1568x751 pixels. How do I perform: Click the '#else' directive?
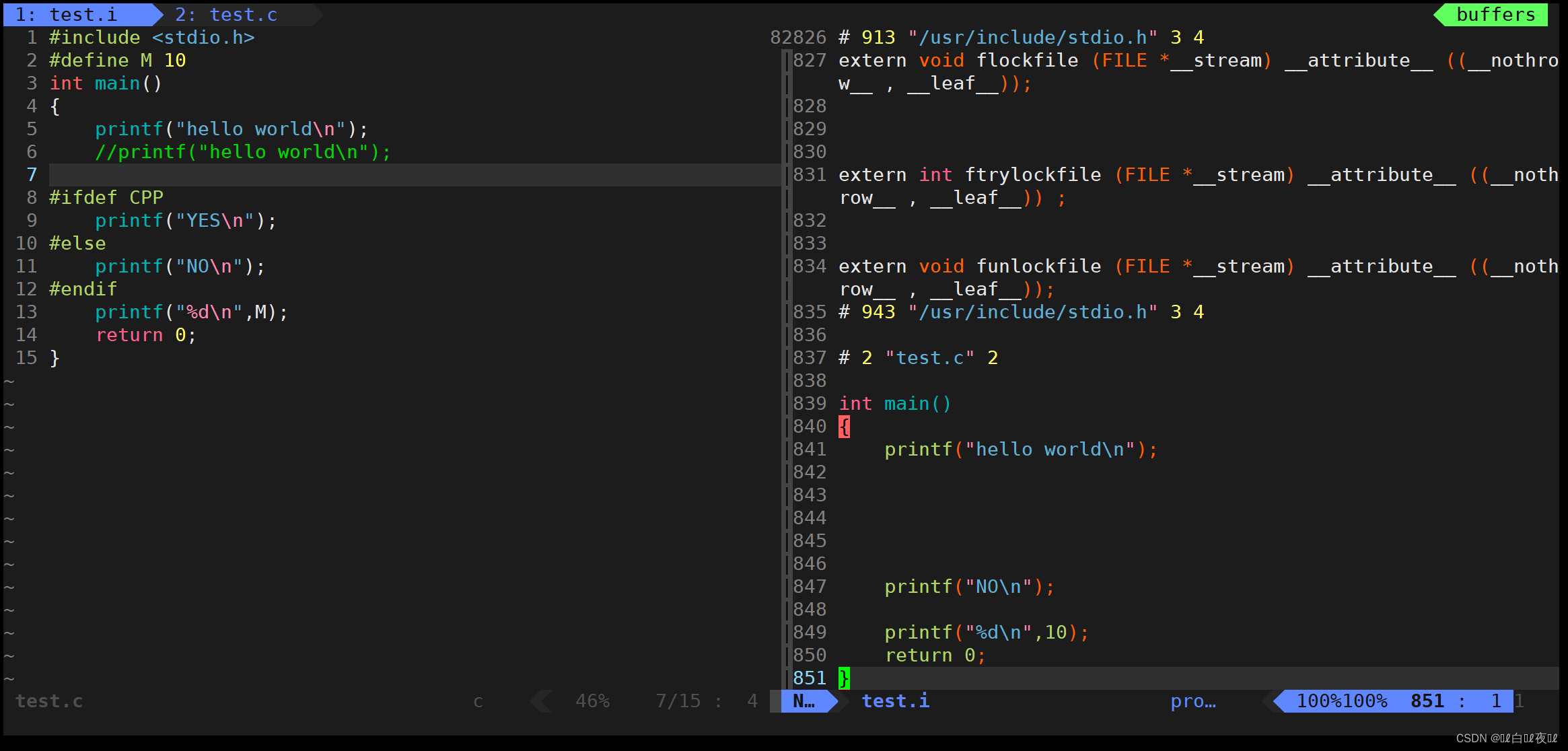click(x=77, y=244)
